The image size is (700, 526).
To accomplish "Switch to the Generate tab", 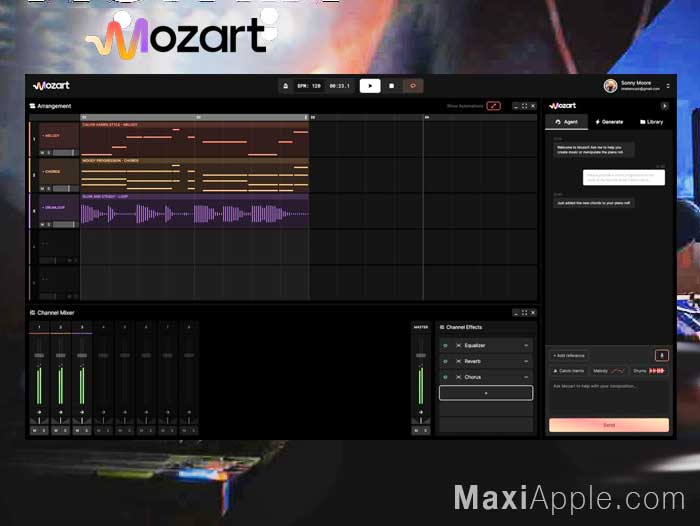I will 609,122.
